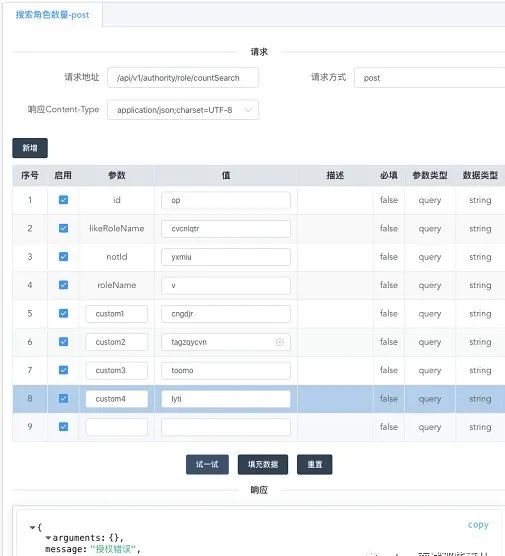Click the 'notId' parameter text
This screenshot has height=556, width=505.
(x=117, y=257)
